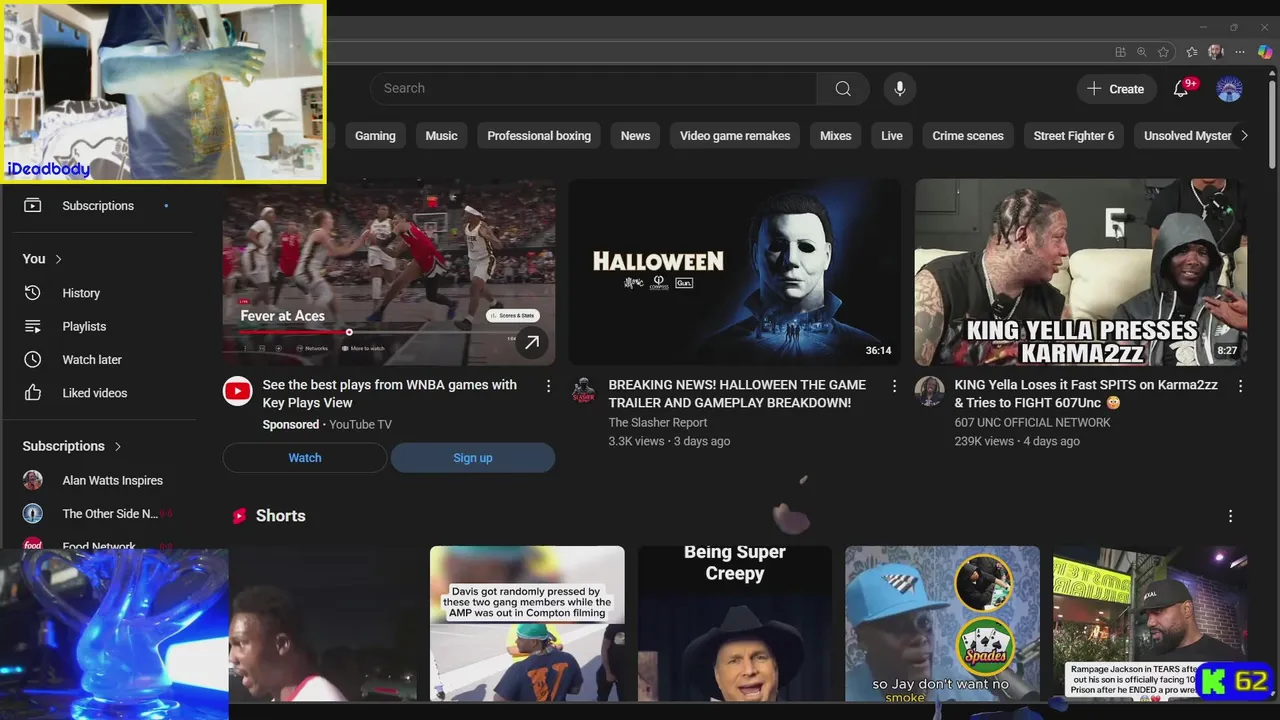The width and height of the screenshot is (1280, 720).
Task: Open options for King Yella video
Action: [x=1240, y=386]
